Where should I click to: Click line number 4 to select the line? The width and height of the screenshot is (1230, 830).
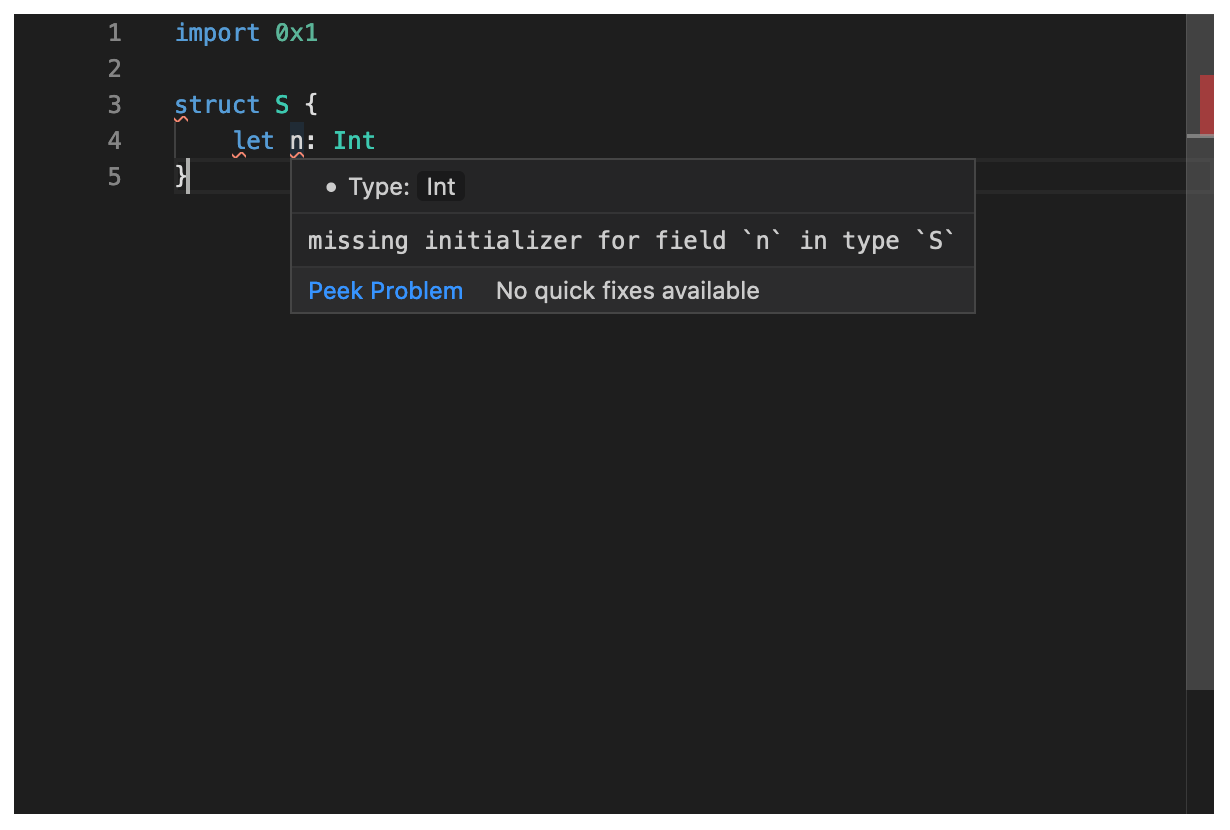pyautogui.click(x=114, y=140)
